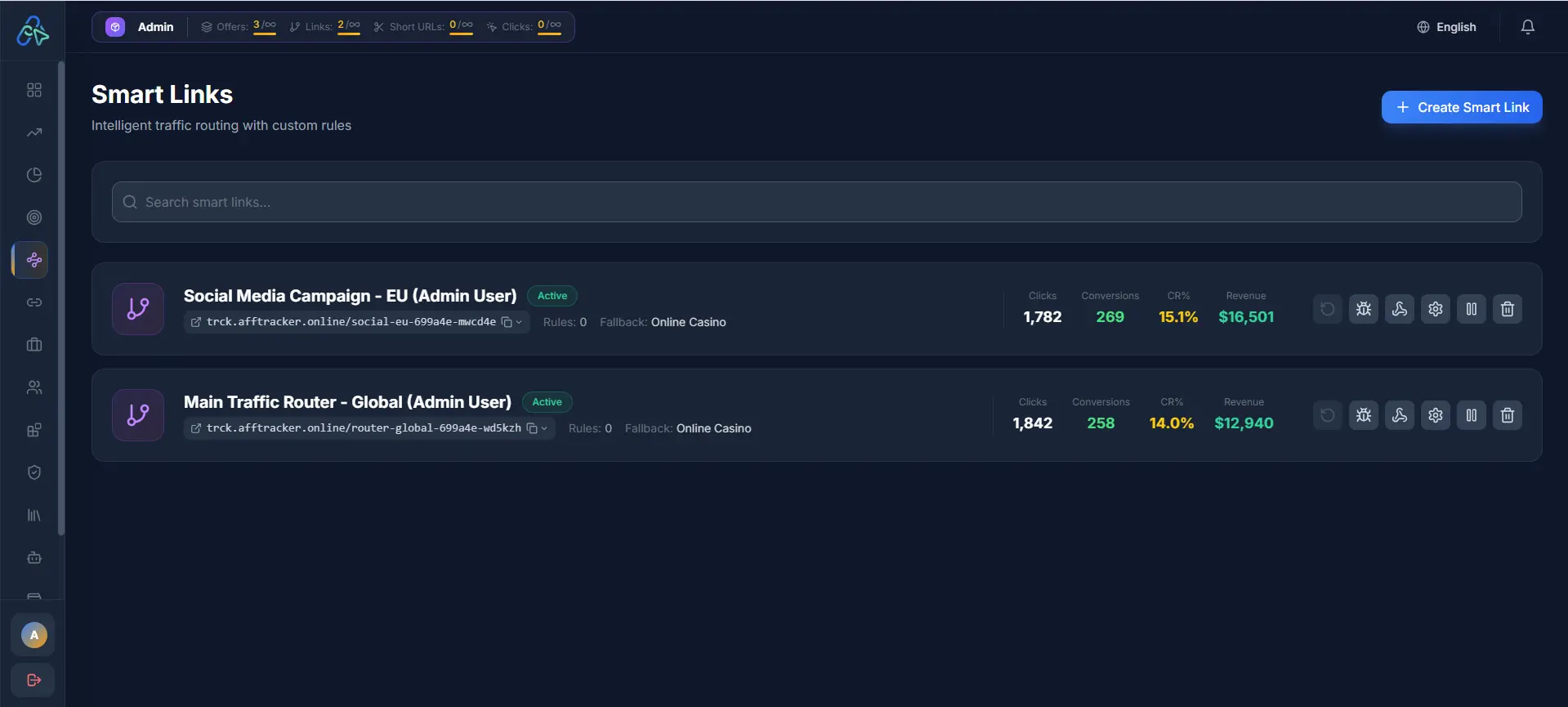1568x707 pixels.
Task: Open the Admin workspace switcher
Action: point(140,27)
